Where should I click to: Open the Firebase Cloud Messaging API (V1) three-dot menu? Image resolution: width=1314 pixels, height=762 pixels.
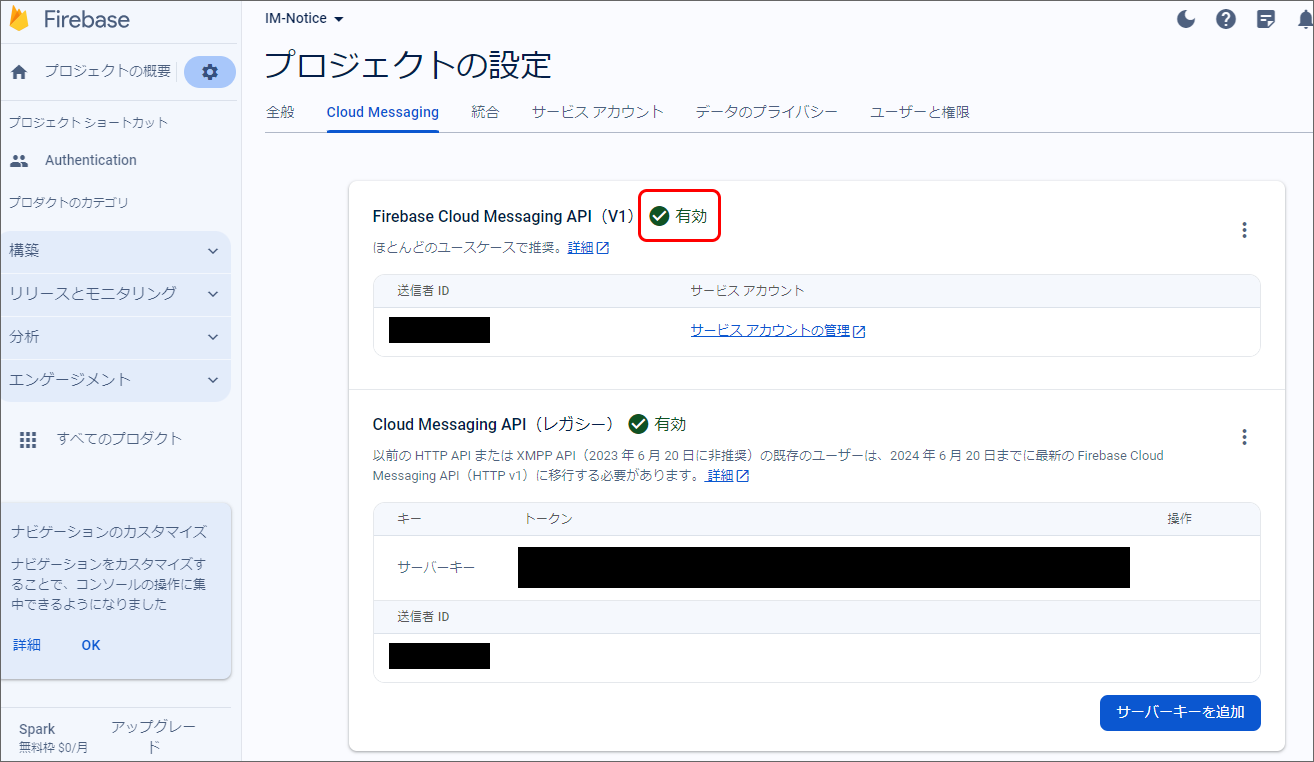pyautogui.click(x=1244, y=230)
